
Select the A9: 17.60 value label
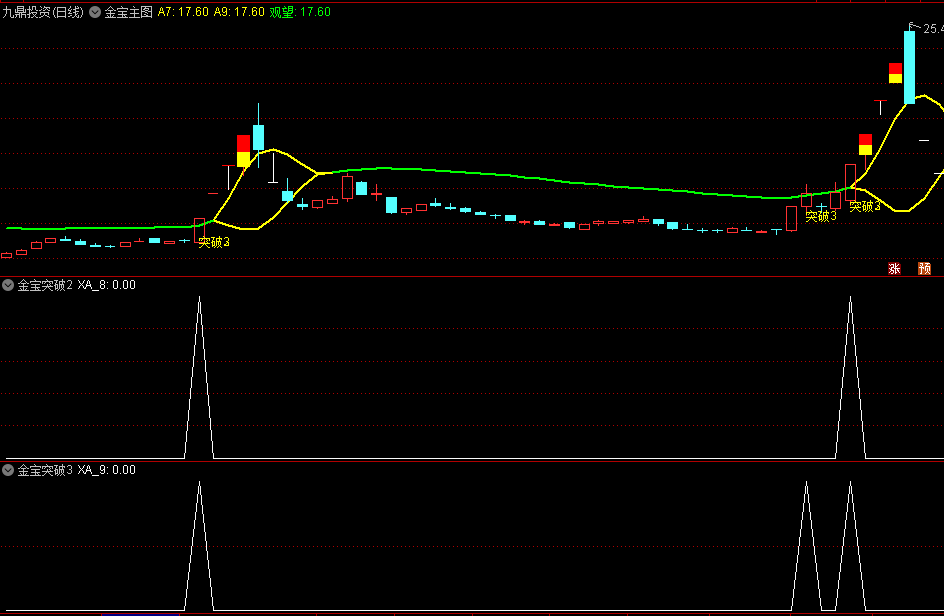click(x=239, y=12)
